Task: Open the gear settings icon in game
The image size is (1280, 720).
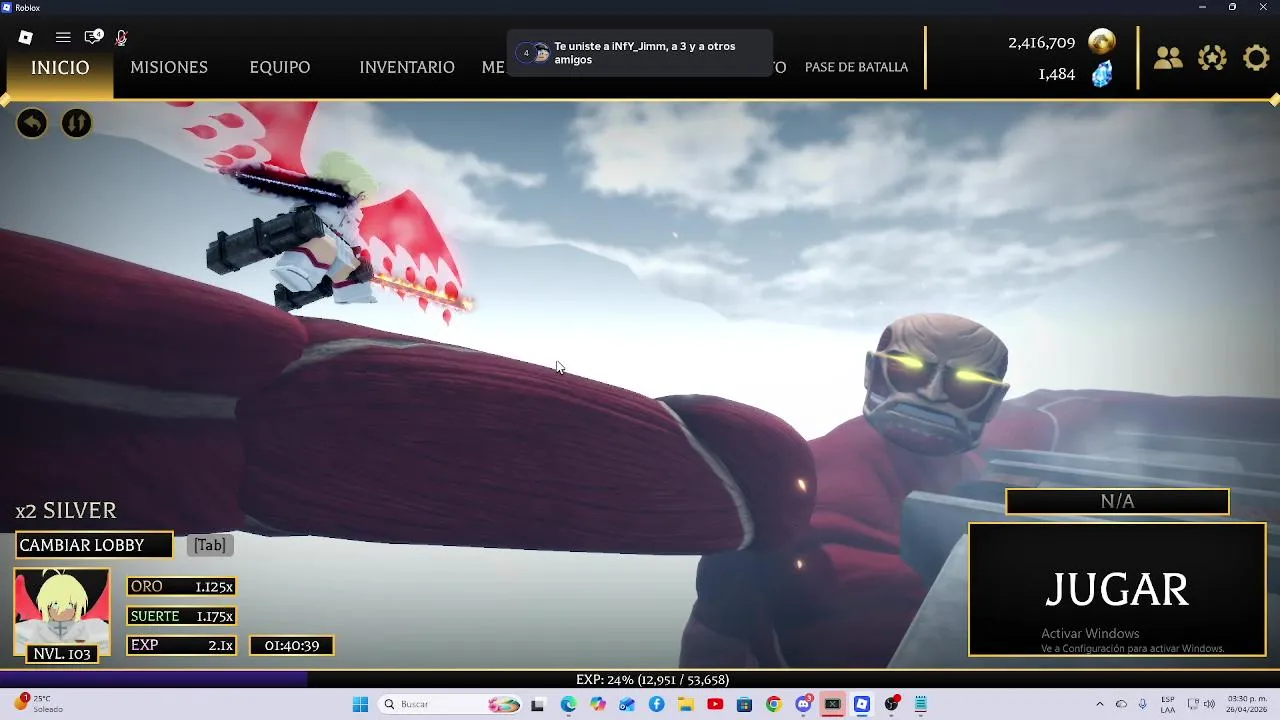Action: pos(1256,58)
